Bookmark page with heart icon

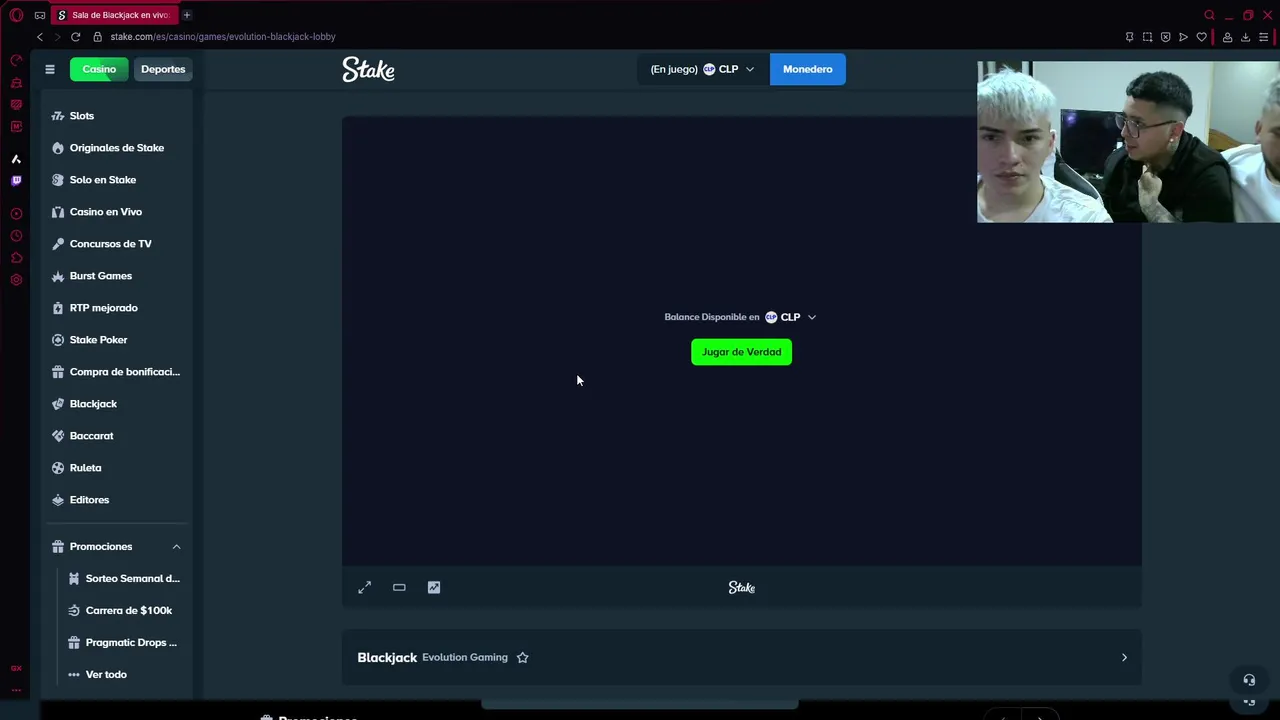click(1201, 37)
